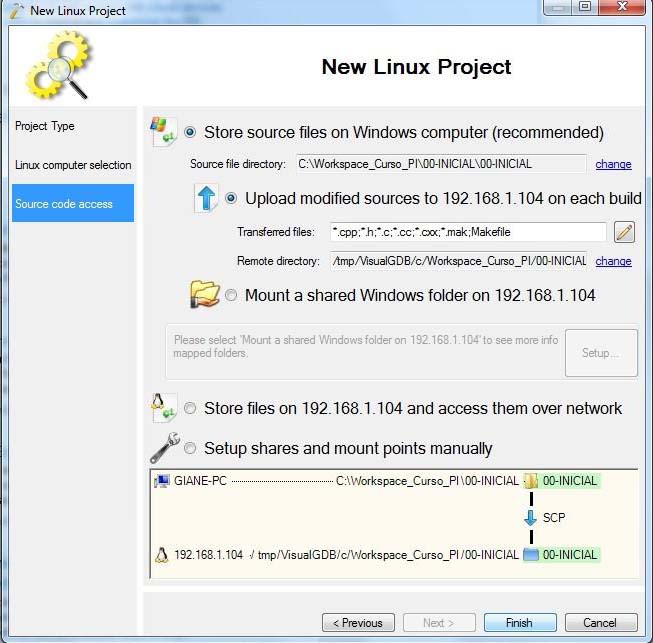Click the C:\Workspace_Curso_PI\00-INICIAL path in diagram

pos(427,481)
